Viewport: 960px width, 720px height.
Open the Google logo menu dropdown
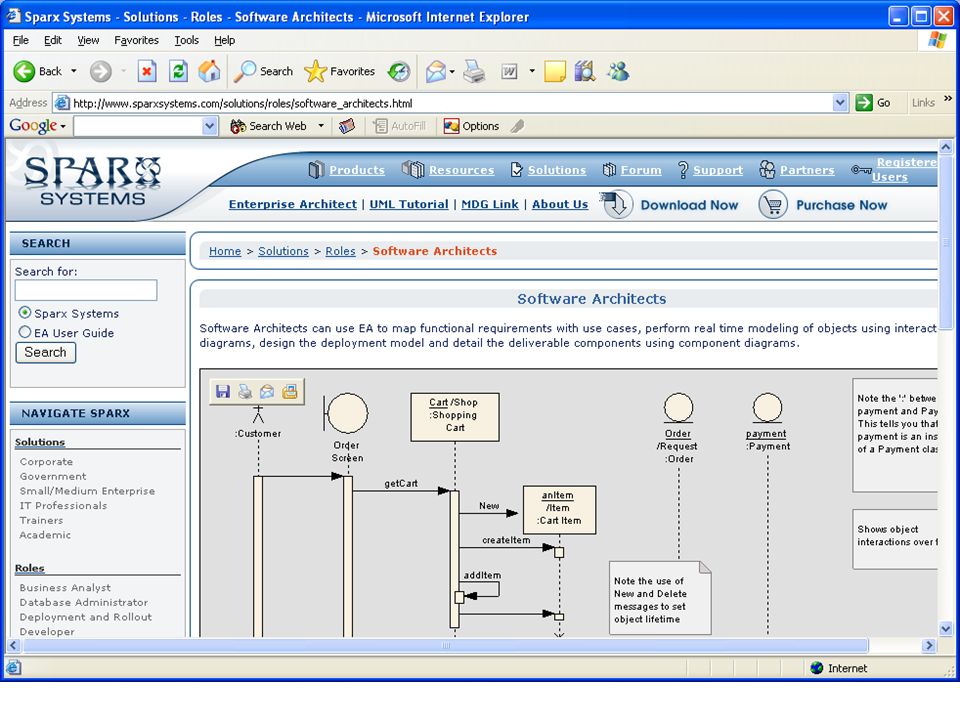[x=63, y=127]
